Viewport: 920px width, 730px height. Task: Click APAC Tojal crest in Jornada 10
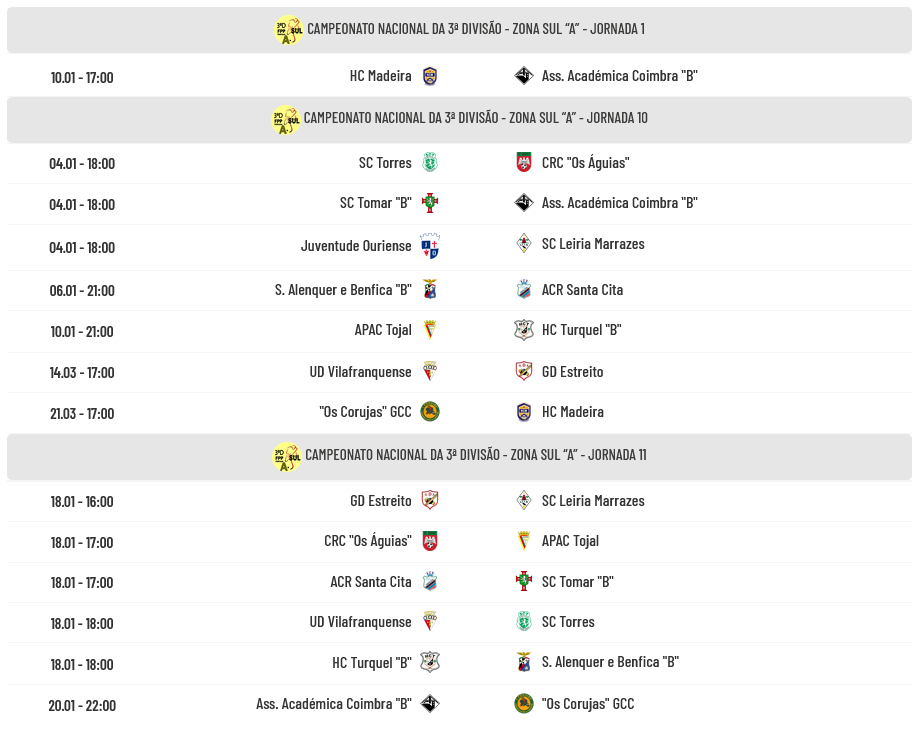(430, 330)
